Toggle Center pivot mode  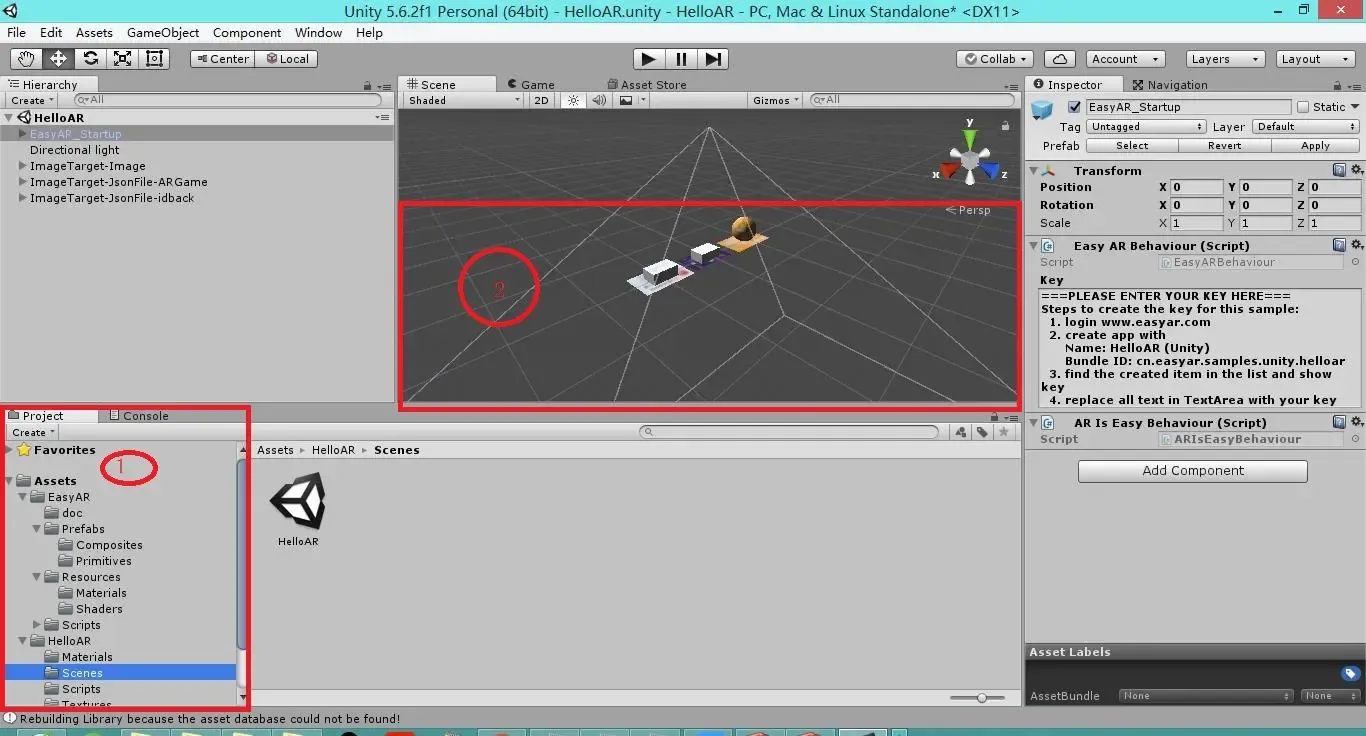(222, 59)
